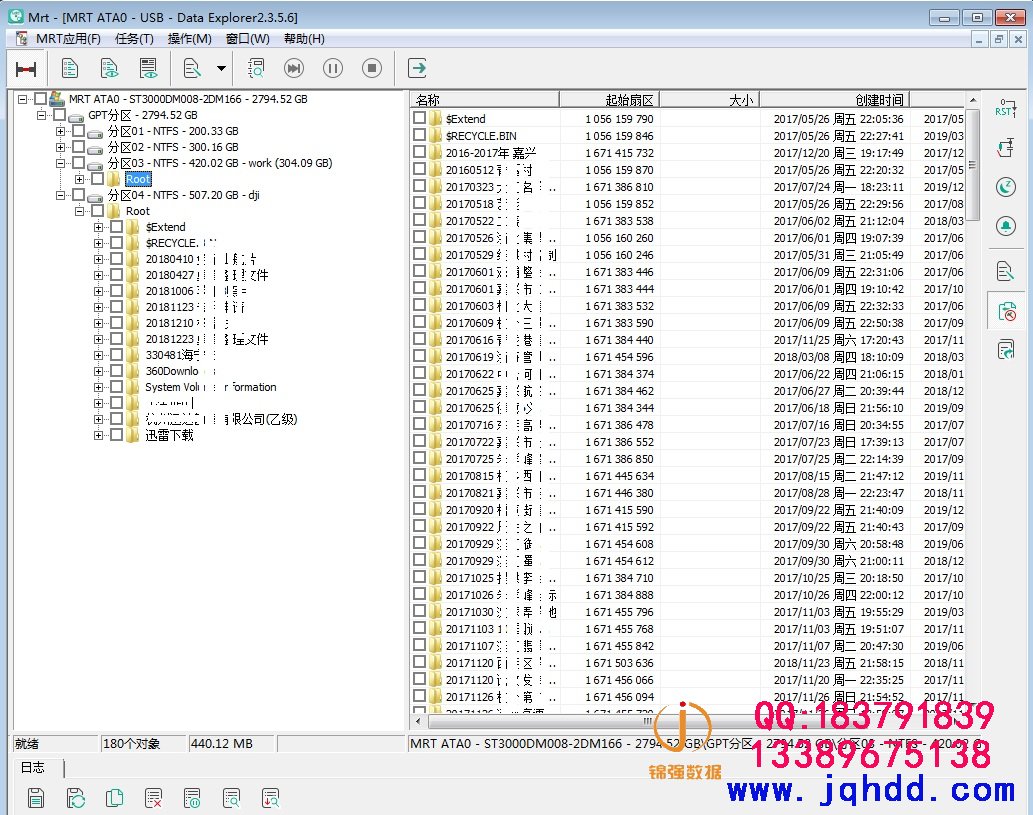Sort by the 起始扇区 column header
This screenshot has height=815, width=1033.
pos(609,99)
